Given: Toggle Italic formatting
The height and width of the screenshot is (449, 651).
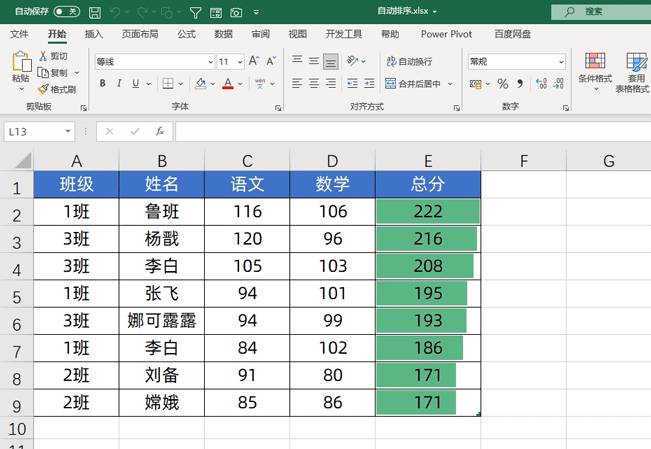Looking at the screenshot, I should (119, 83).
